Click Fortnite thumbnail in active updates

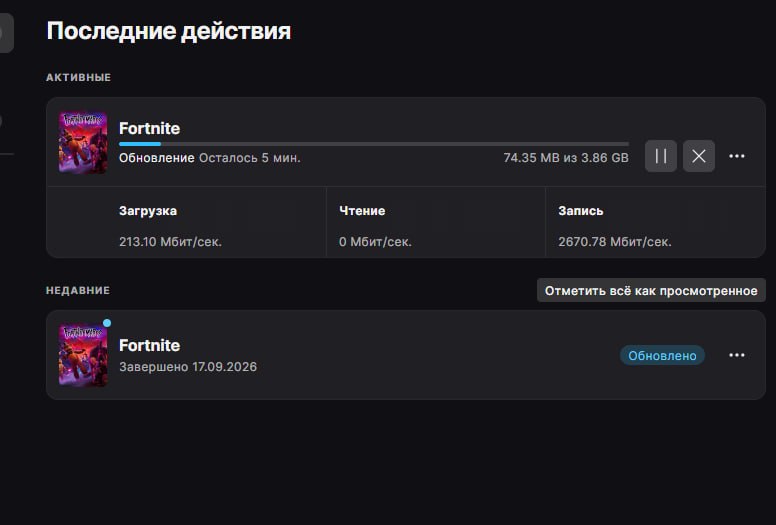coord(83,143)
